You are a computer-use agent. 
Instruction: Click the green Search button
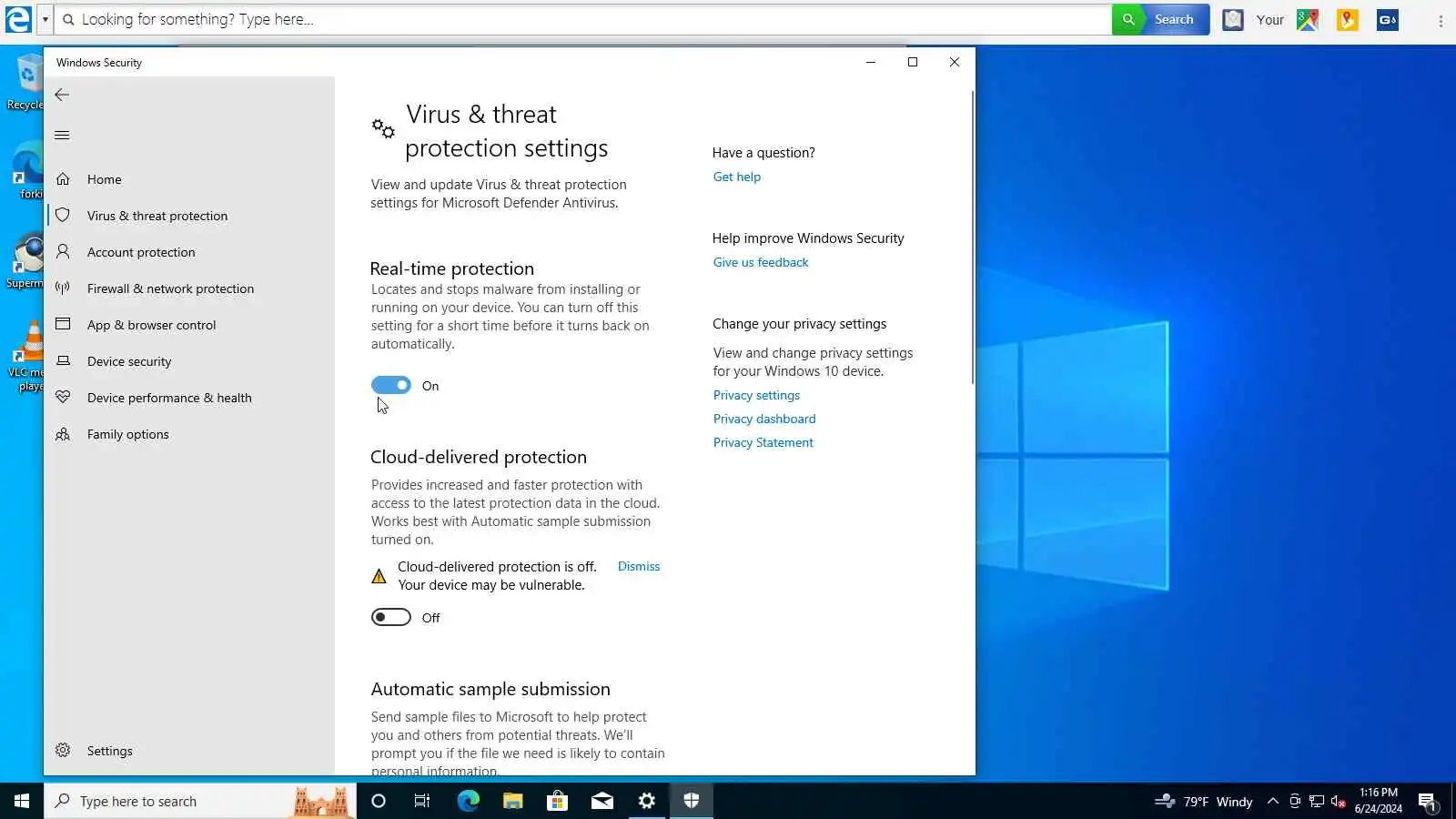pos(1160,19)
